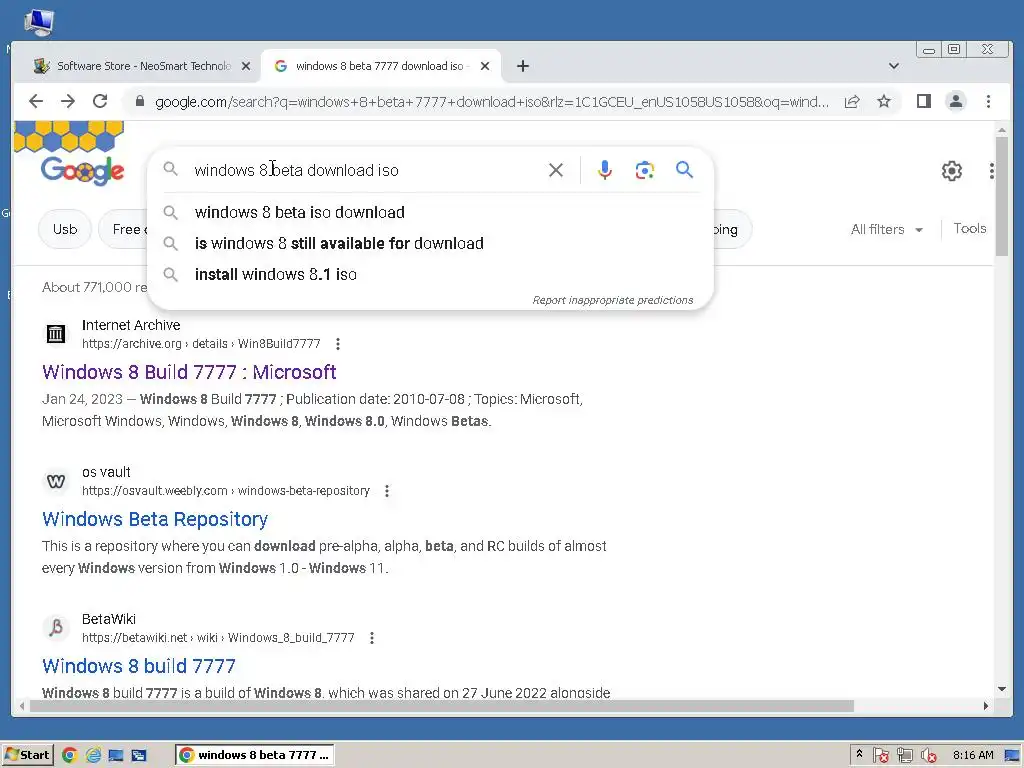
Task: Expand the All filters dropdown
Action: [886, 229]
